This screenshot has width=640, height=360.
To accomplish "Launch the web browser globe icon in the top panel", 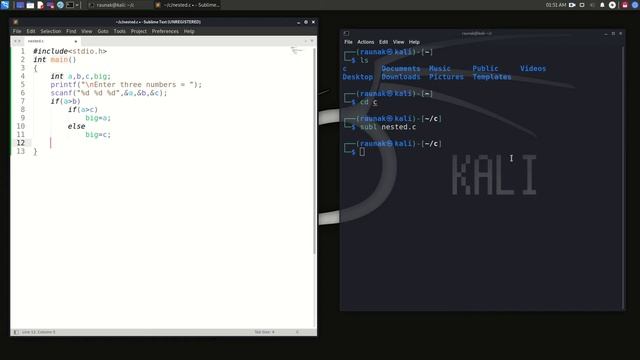I will coord(60,5).
